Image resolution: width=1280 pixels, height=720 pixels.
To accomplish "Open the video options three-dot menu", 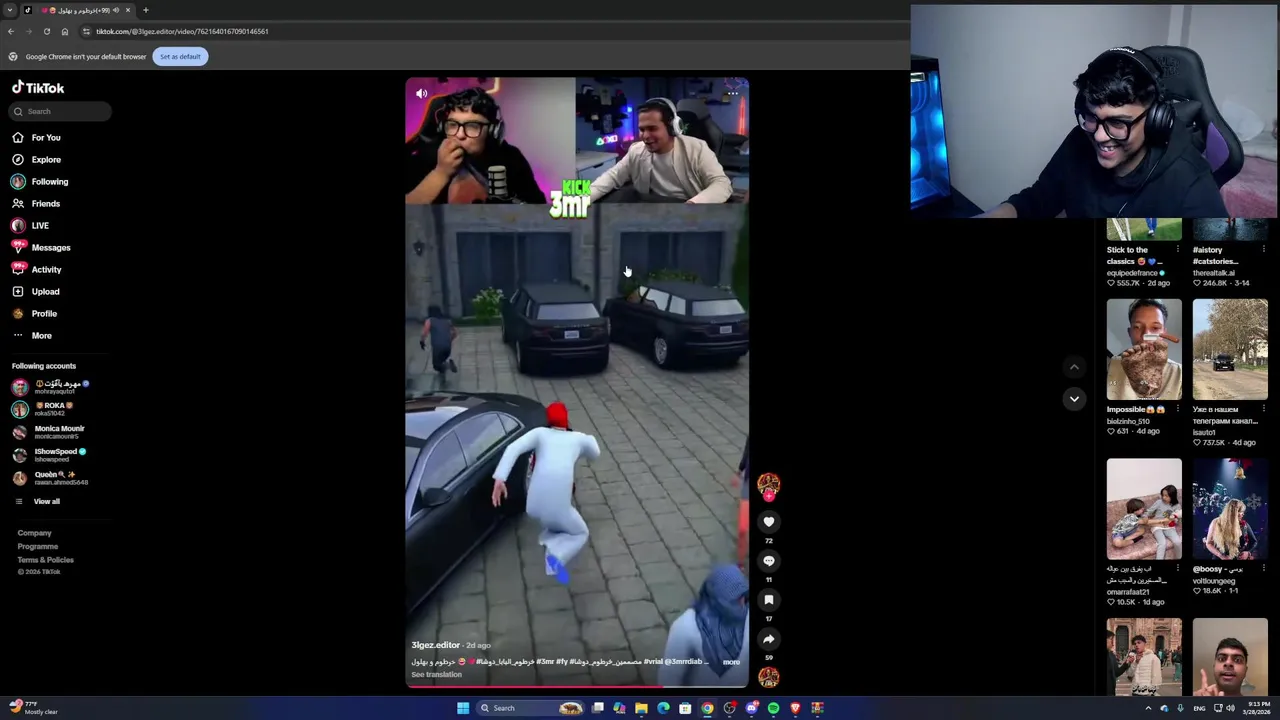I will click(732, 94).
